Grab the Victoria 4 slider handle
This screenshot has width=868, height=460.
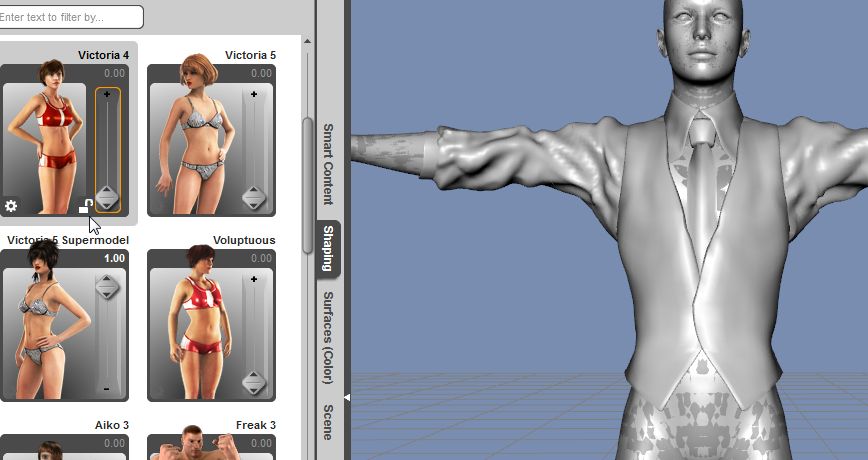click(107, 198)
